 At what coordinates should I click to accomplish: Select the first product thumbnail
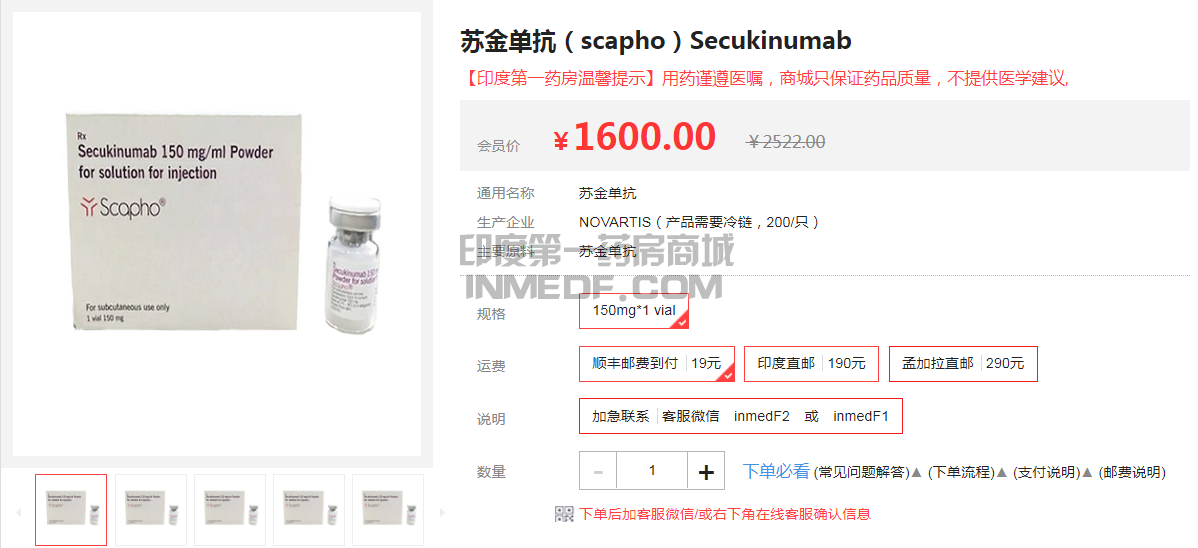pyautogui.click(x=71, y=510)
